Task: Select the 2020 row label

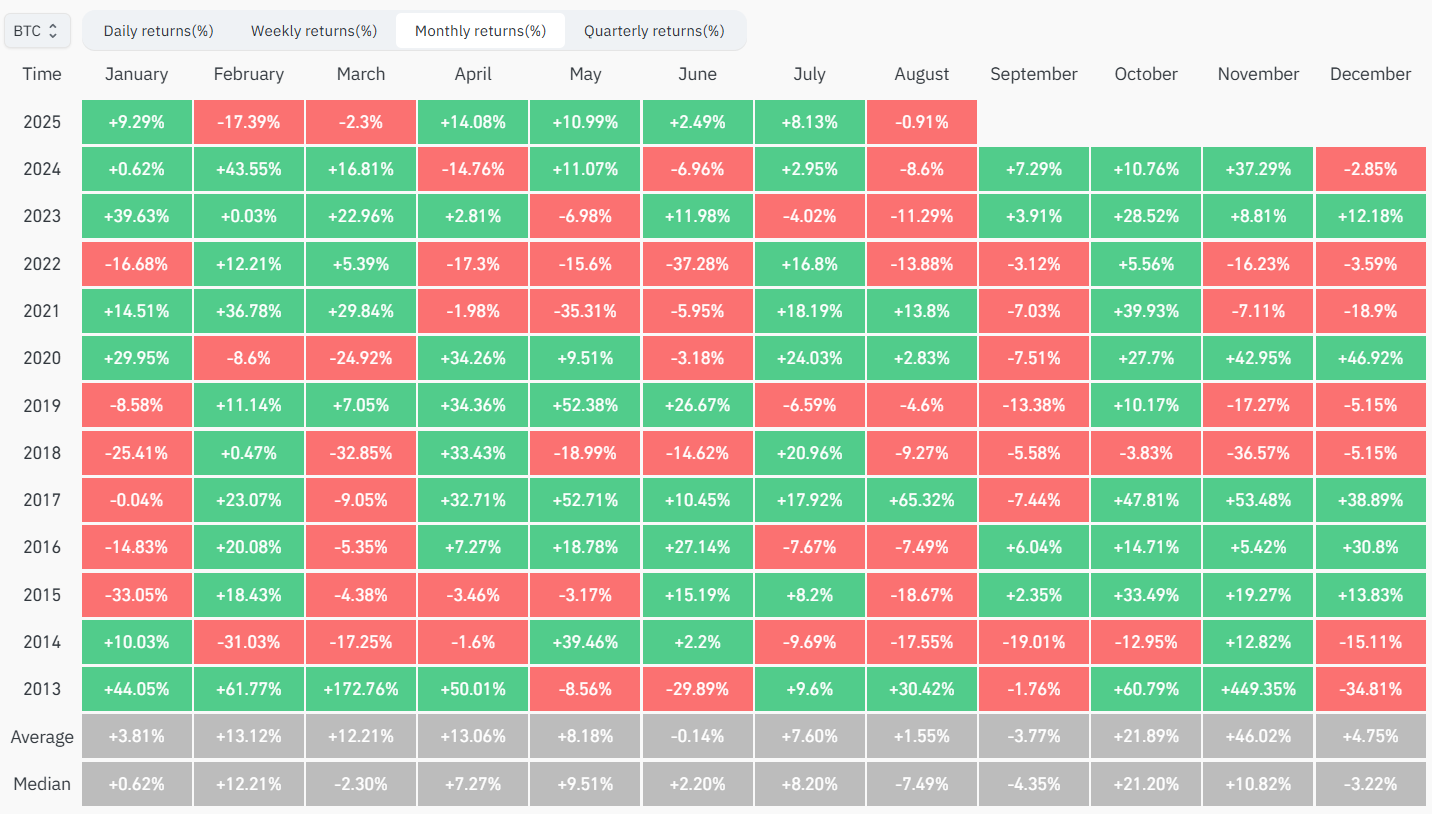Action: tap(42, 358)
